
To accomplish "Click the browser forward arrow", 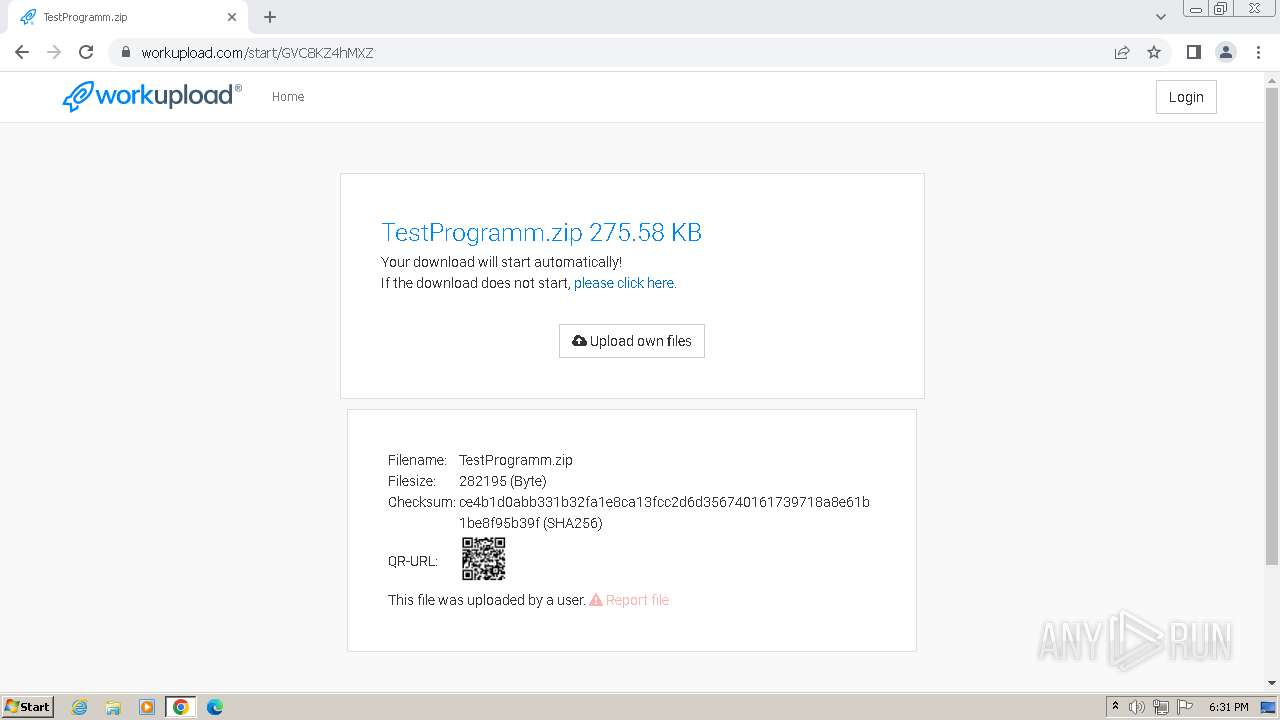I will [54, 52].
